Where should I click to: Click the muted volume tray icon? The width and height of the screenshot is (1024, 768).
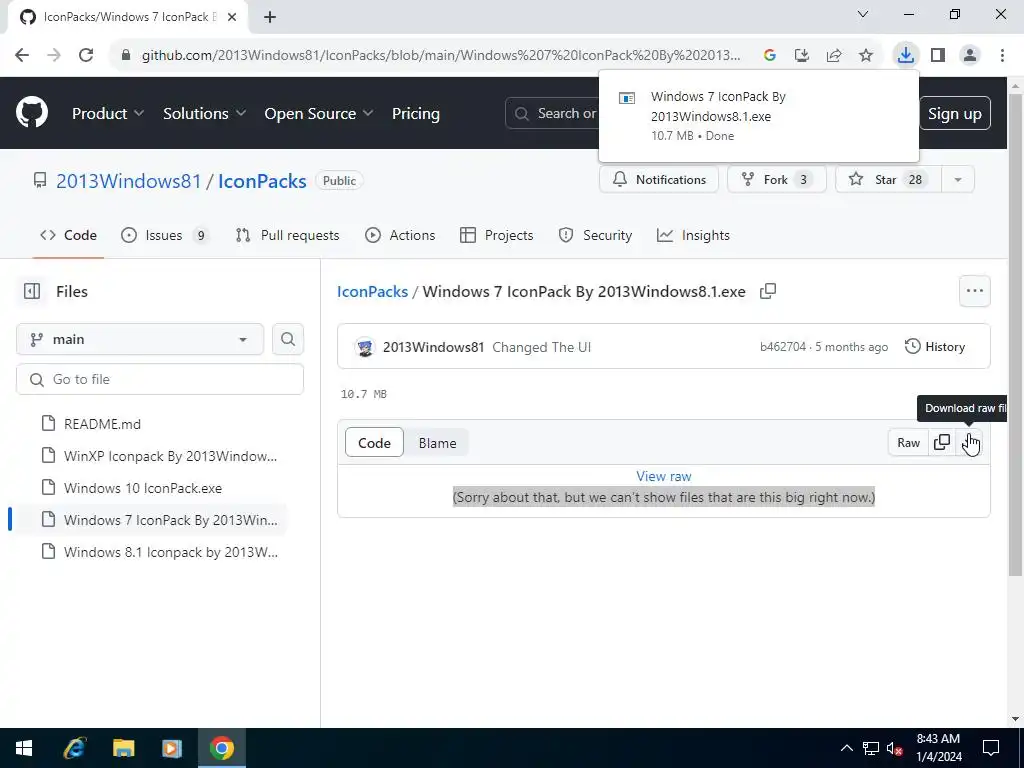pos(894,748)
